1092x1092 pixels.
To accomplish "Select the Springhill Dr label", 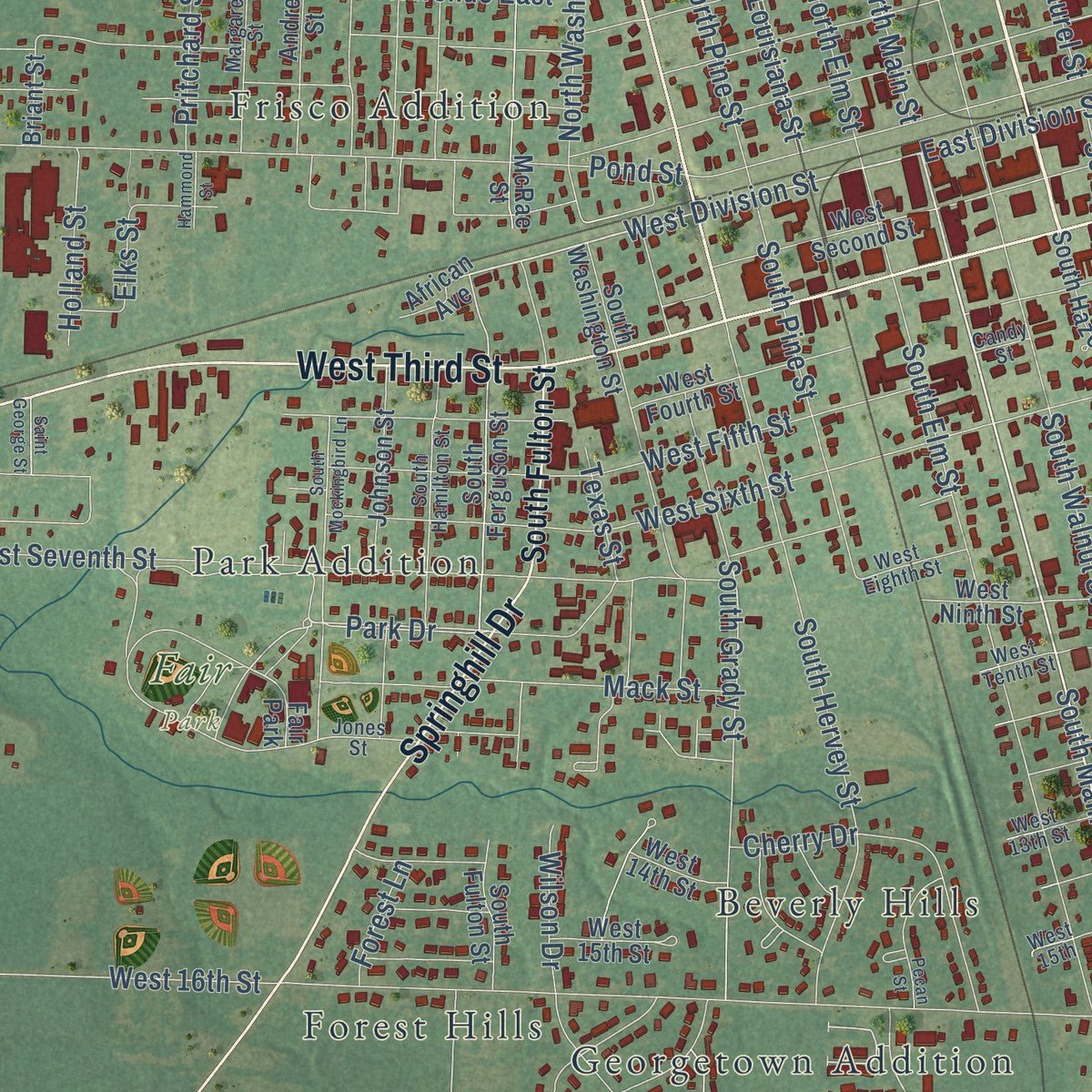I will click(463, 679).
